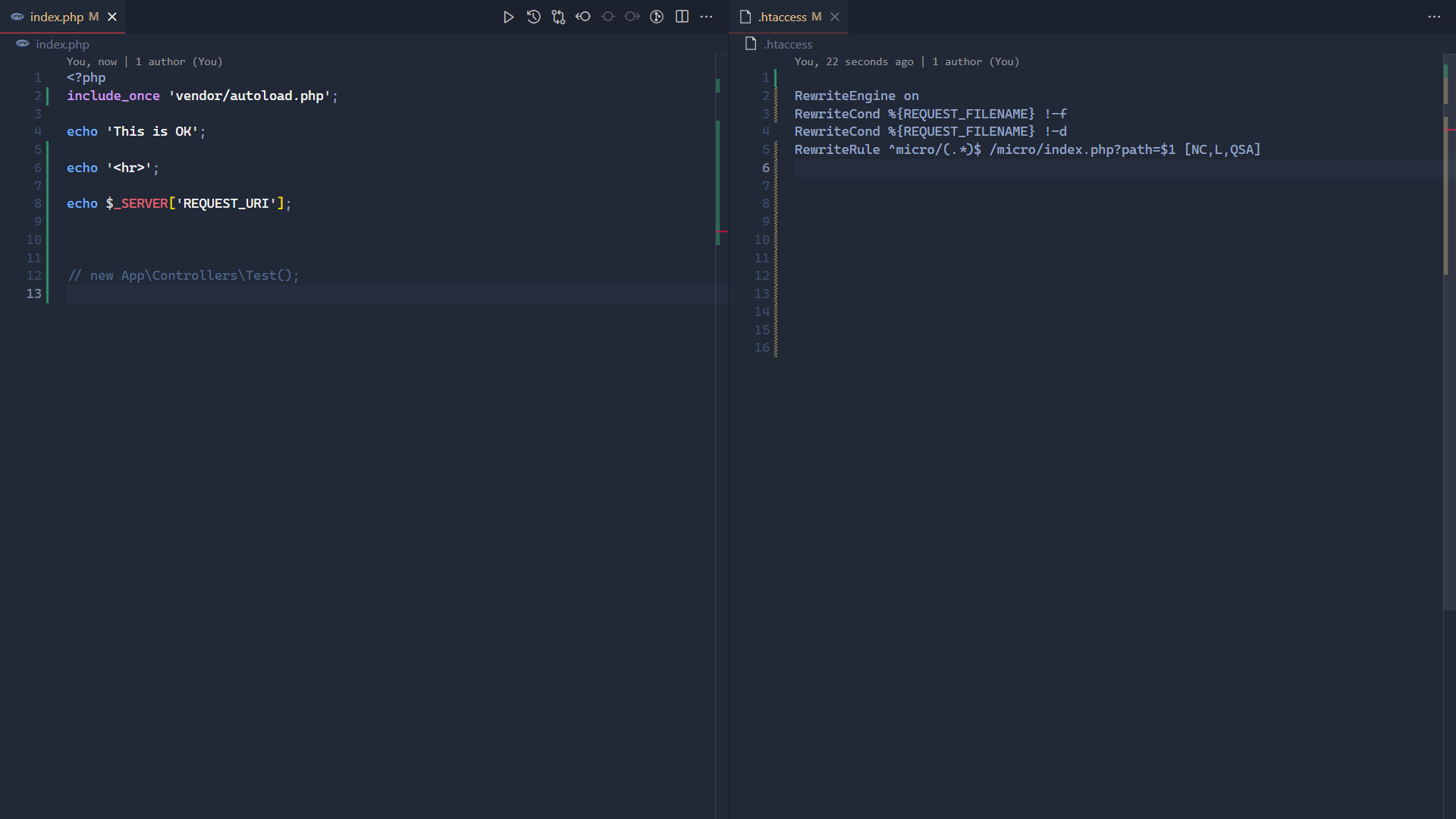Click the commented new App\Controllers\Test() line
This screenshot has height=819, width=1456.
pyautogui.click(x=184, y=275)
